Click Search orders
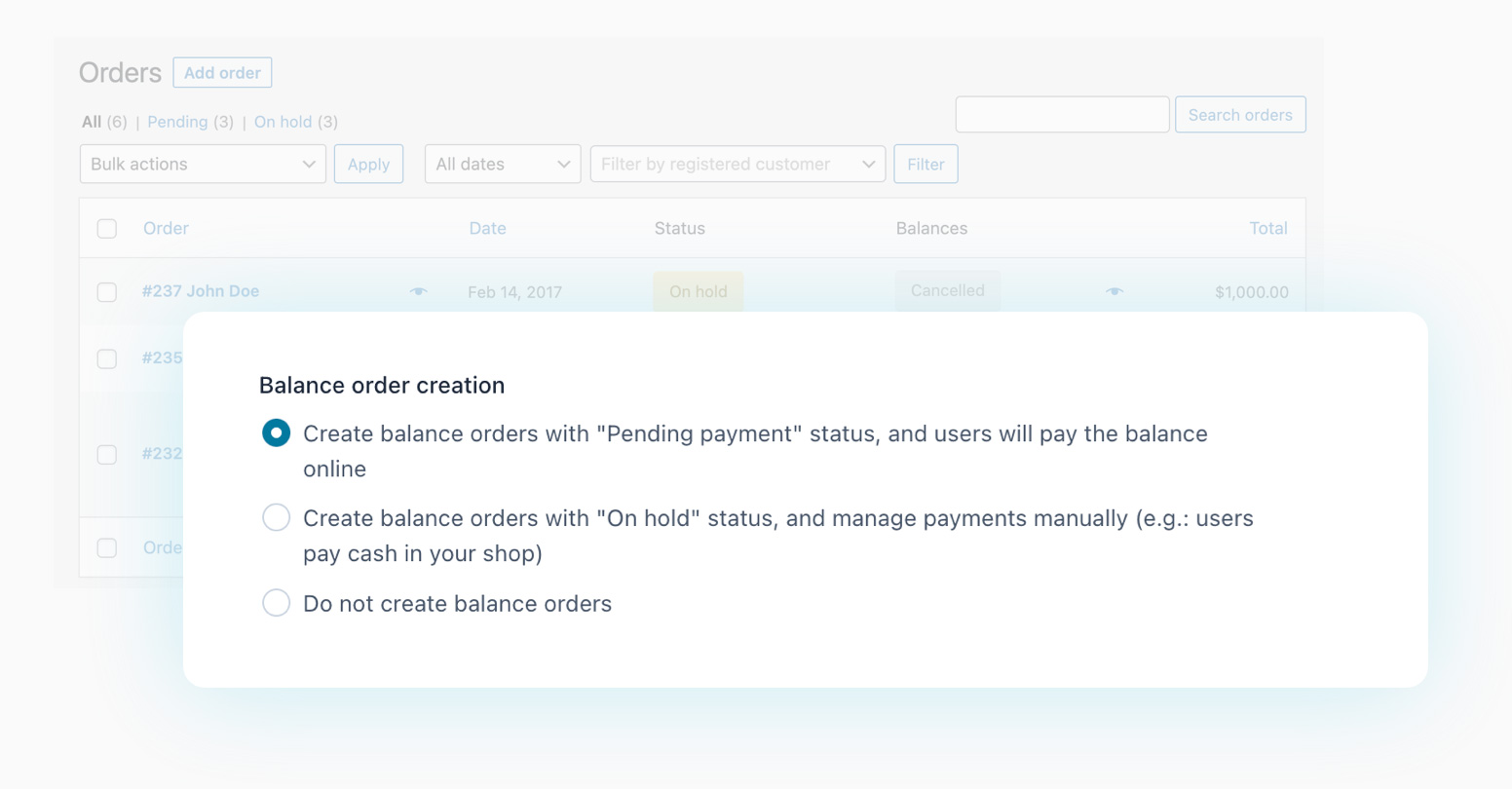This screenshot has height=789, width=1512. click(1239, 114)
